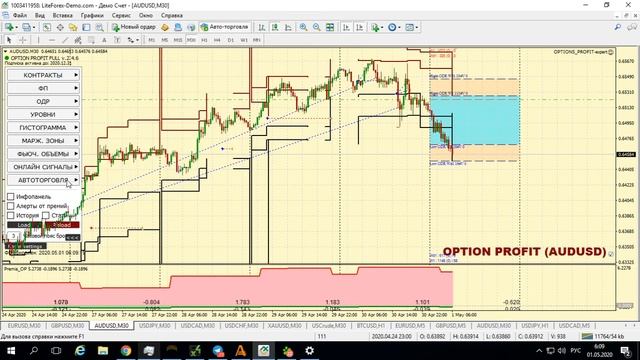640x360 pixels.
Task: Select the text label A tool
Action: pyautogui.click(x=104, y=40)
